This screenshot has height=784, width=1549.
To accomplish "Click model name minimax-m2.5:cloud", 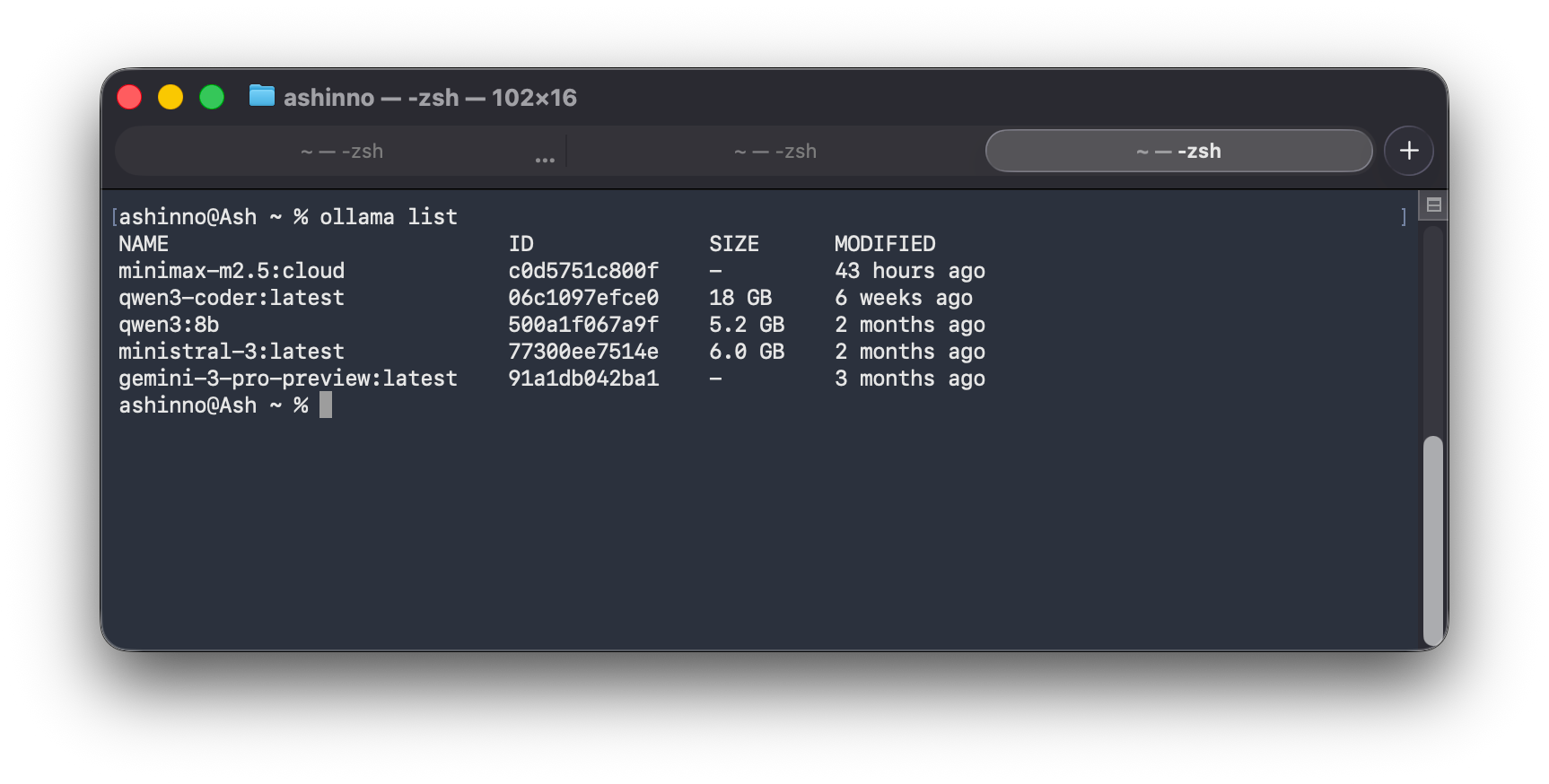I will click(232, 271).
